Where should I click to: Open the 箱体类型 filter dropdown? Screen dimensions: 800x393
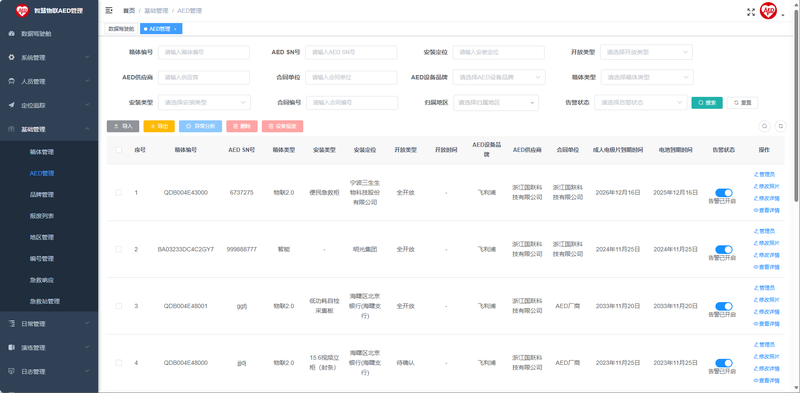click(646, 78)
